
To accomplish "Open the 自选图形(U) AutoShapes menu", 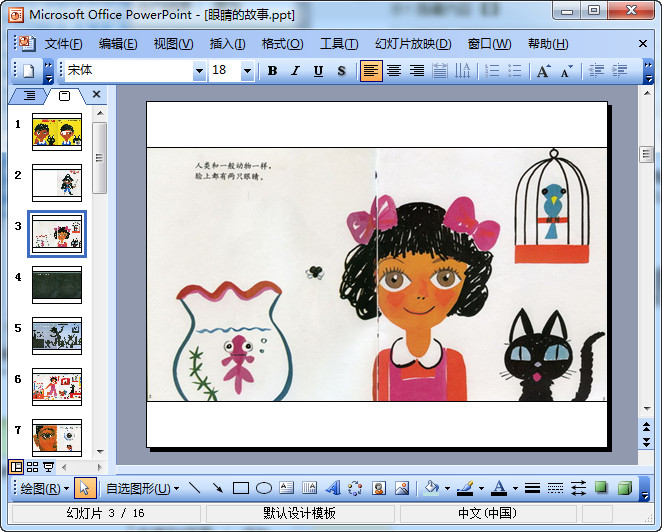I will point(142,489).
